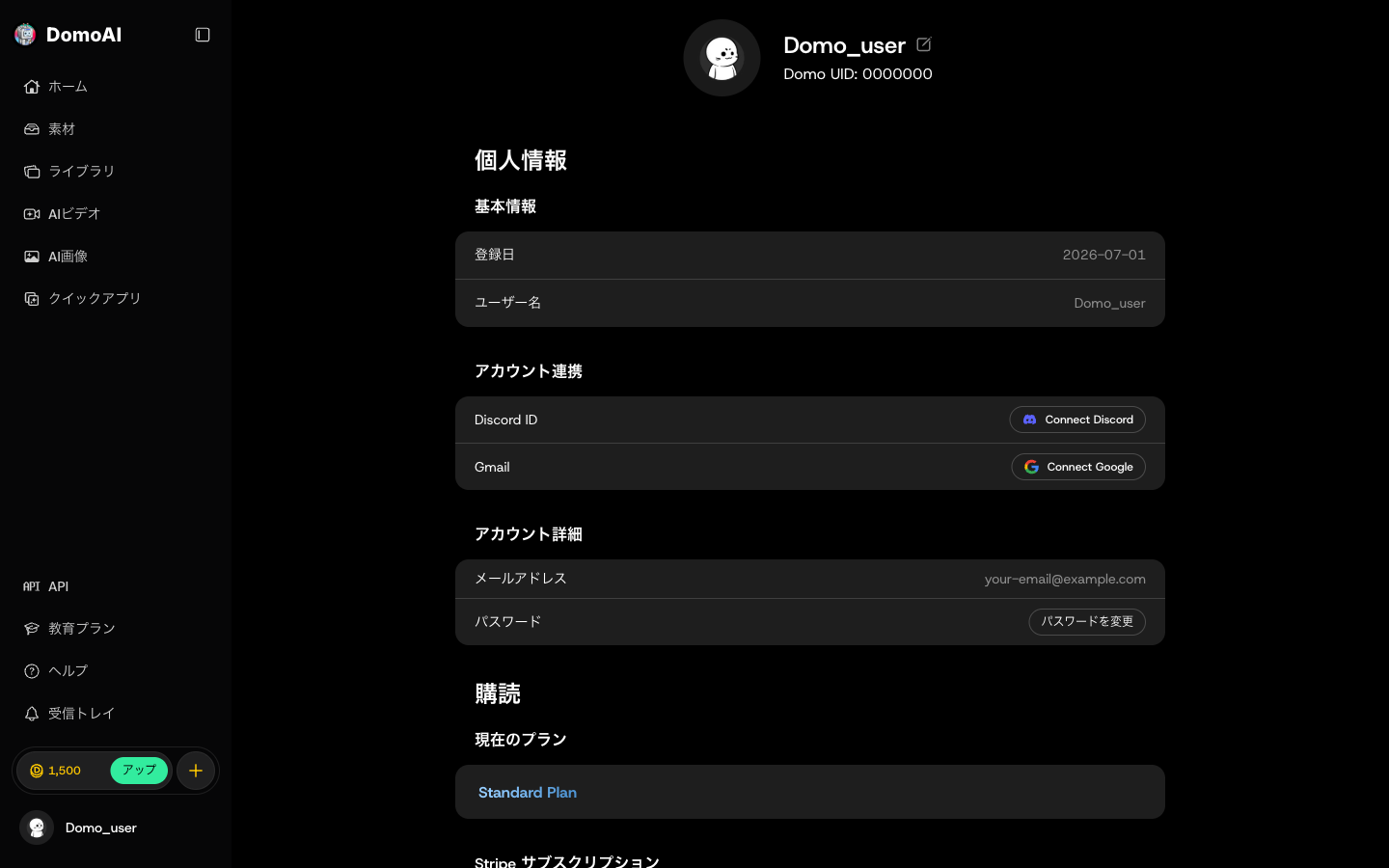
Task: Click the ライブラリ library icon
Action: [32, 172]
